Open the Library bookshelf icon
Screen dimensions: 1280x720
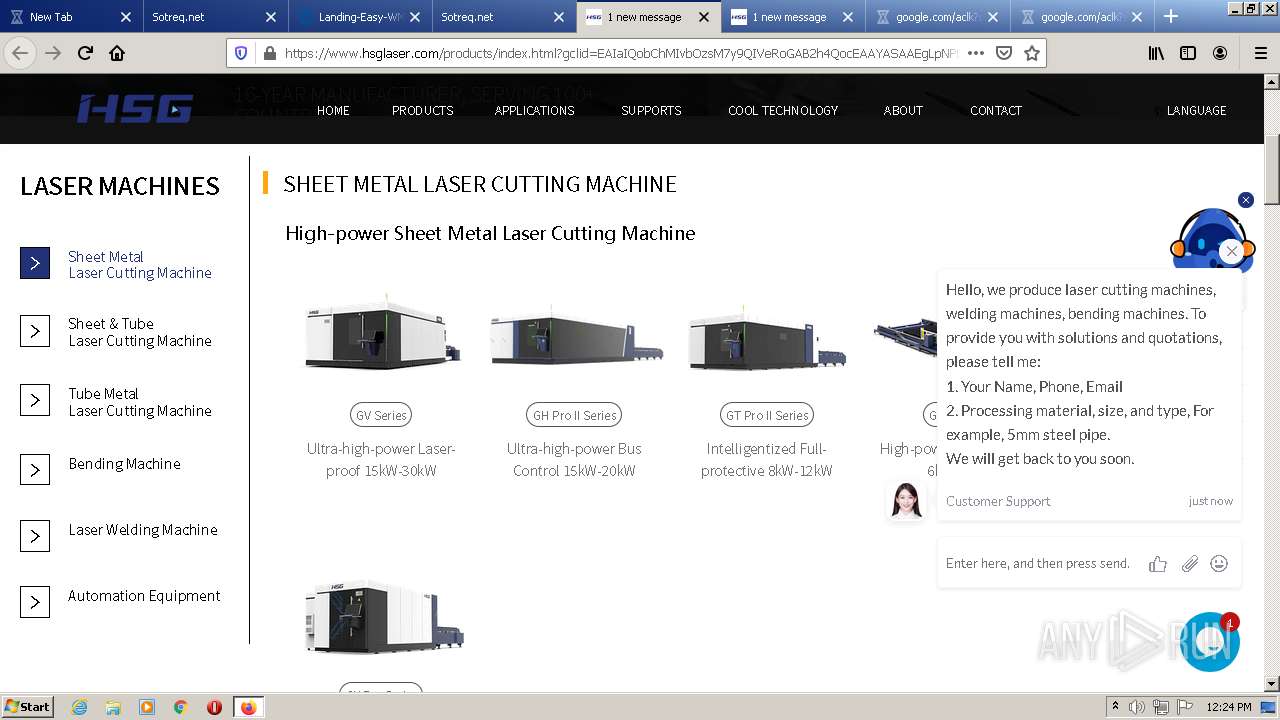pos(1156,53)
